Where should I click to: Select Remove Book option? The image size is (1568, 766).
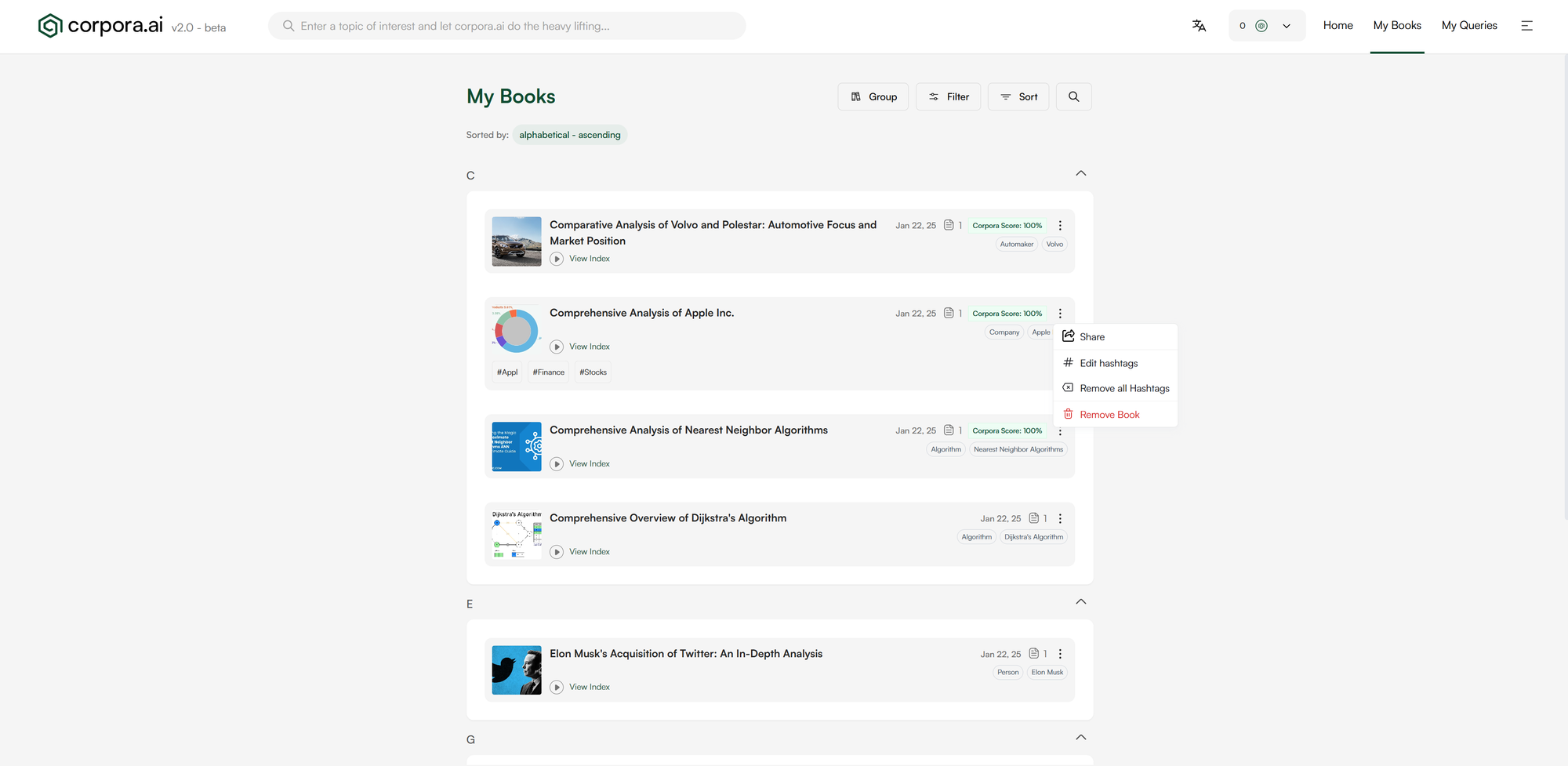1109,415
